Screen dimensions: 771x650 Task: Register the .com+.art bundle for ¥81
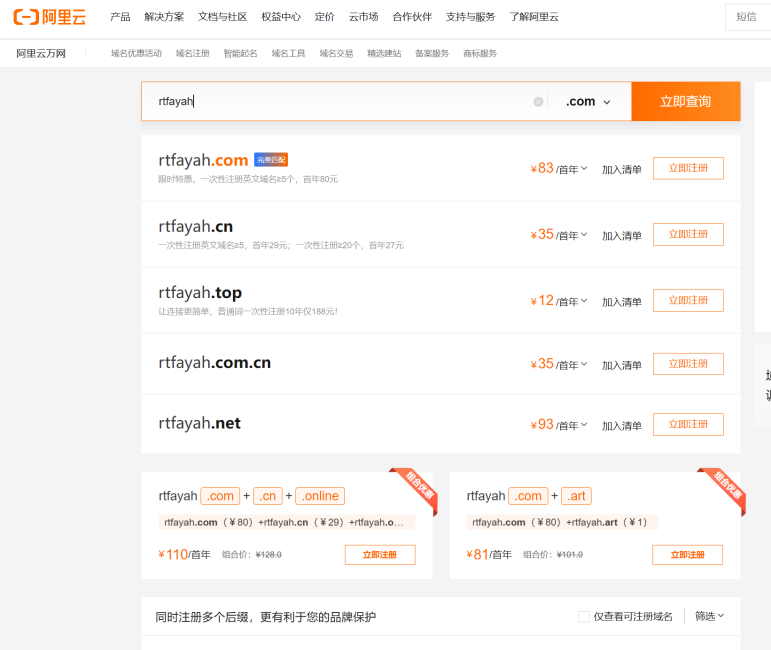pyautogui.click(x=687, y=555)
